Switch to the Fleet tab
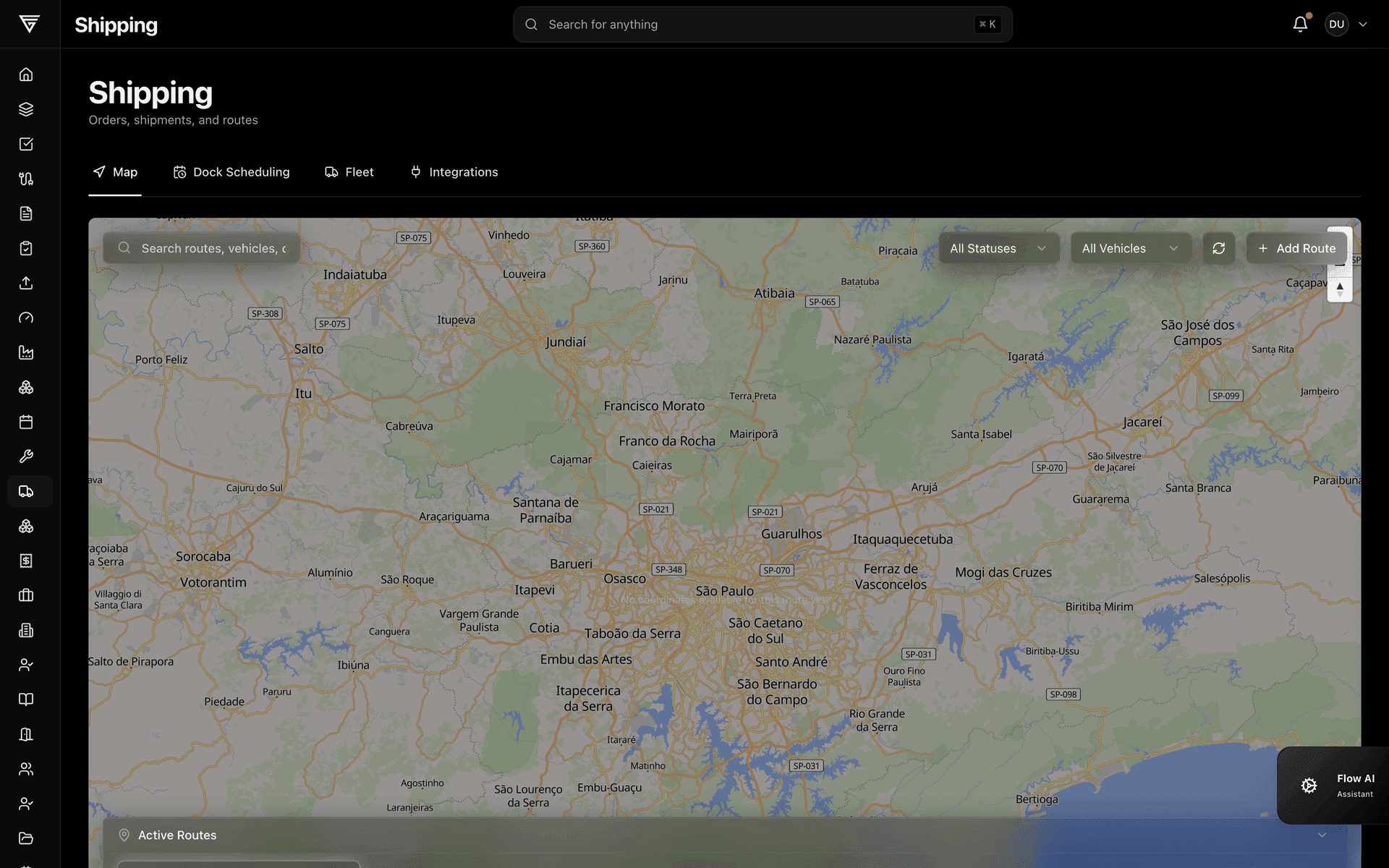The height and width of the screenshot is (868, 1389). click(349, 172)
